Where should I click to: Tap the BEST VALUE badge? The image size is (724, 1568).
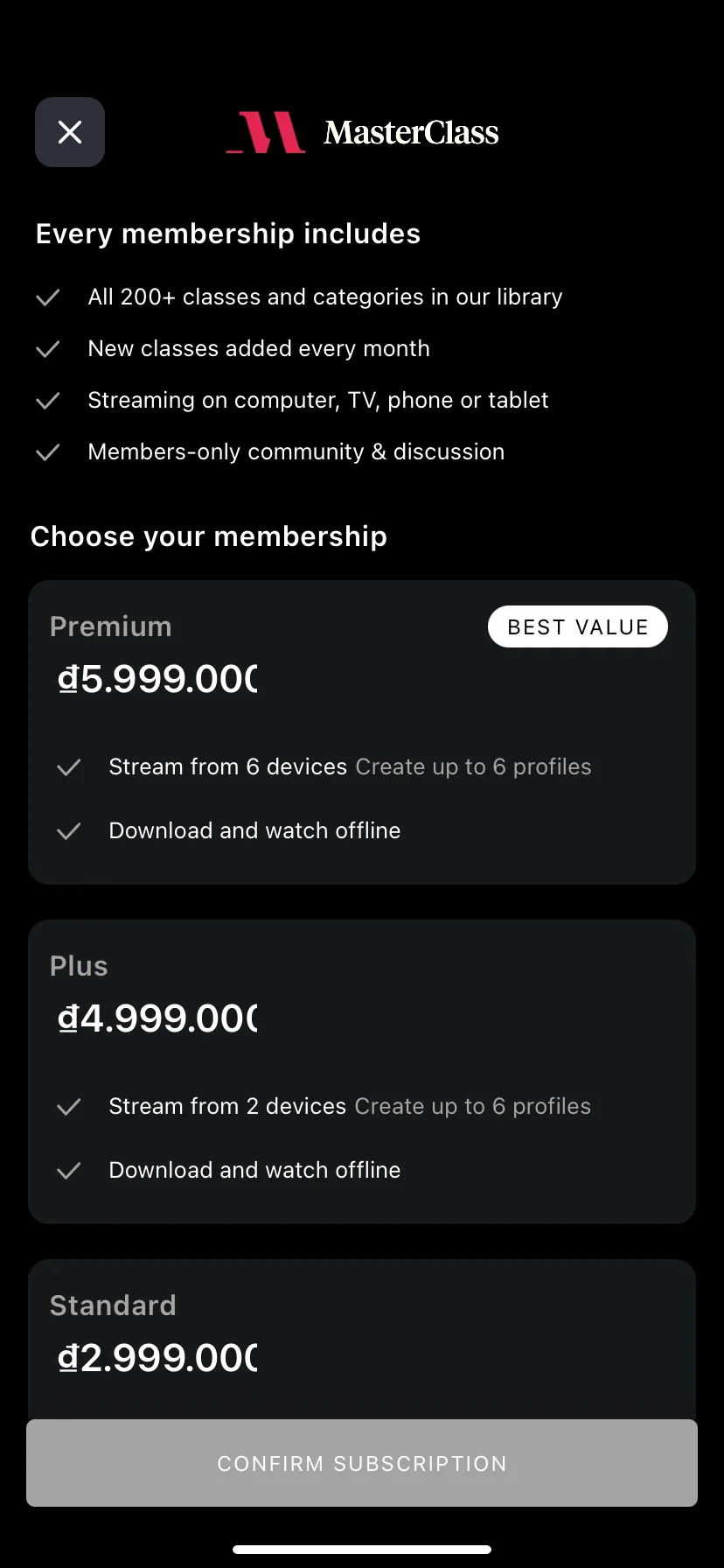[x=578, y=626]
